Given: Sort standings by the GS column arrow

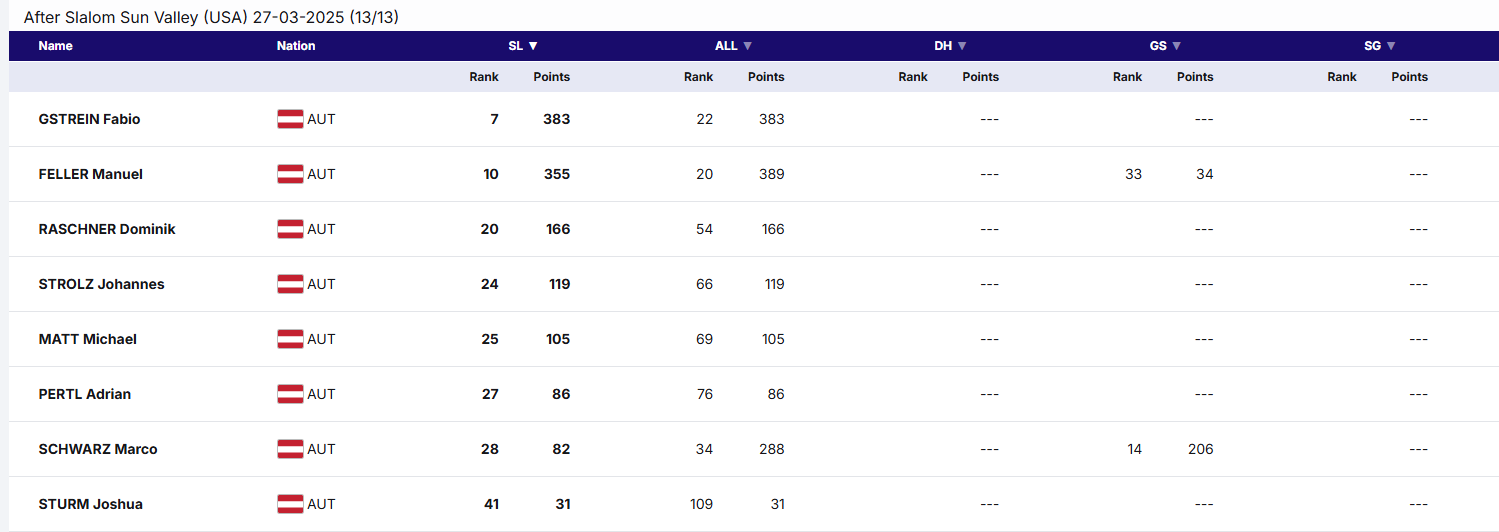Looking at the screenshot, I should click(1176, 46).
